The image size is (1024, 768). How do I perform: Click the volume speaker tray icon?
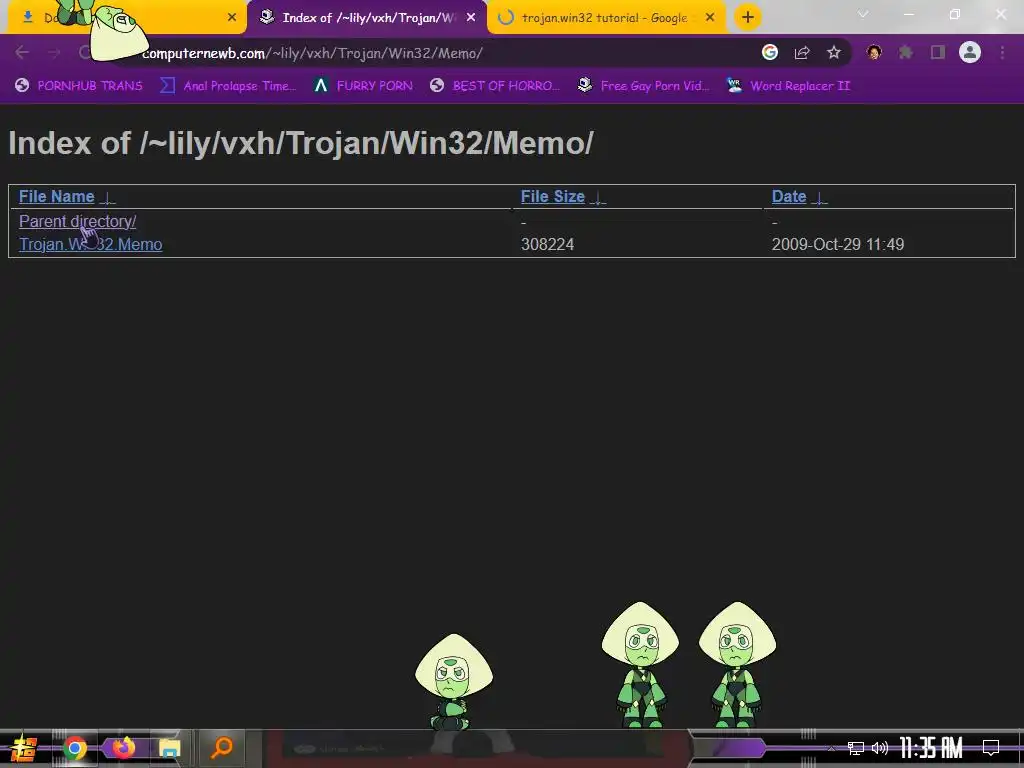coord(880,748)
